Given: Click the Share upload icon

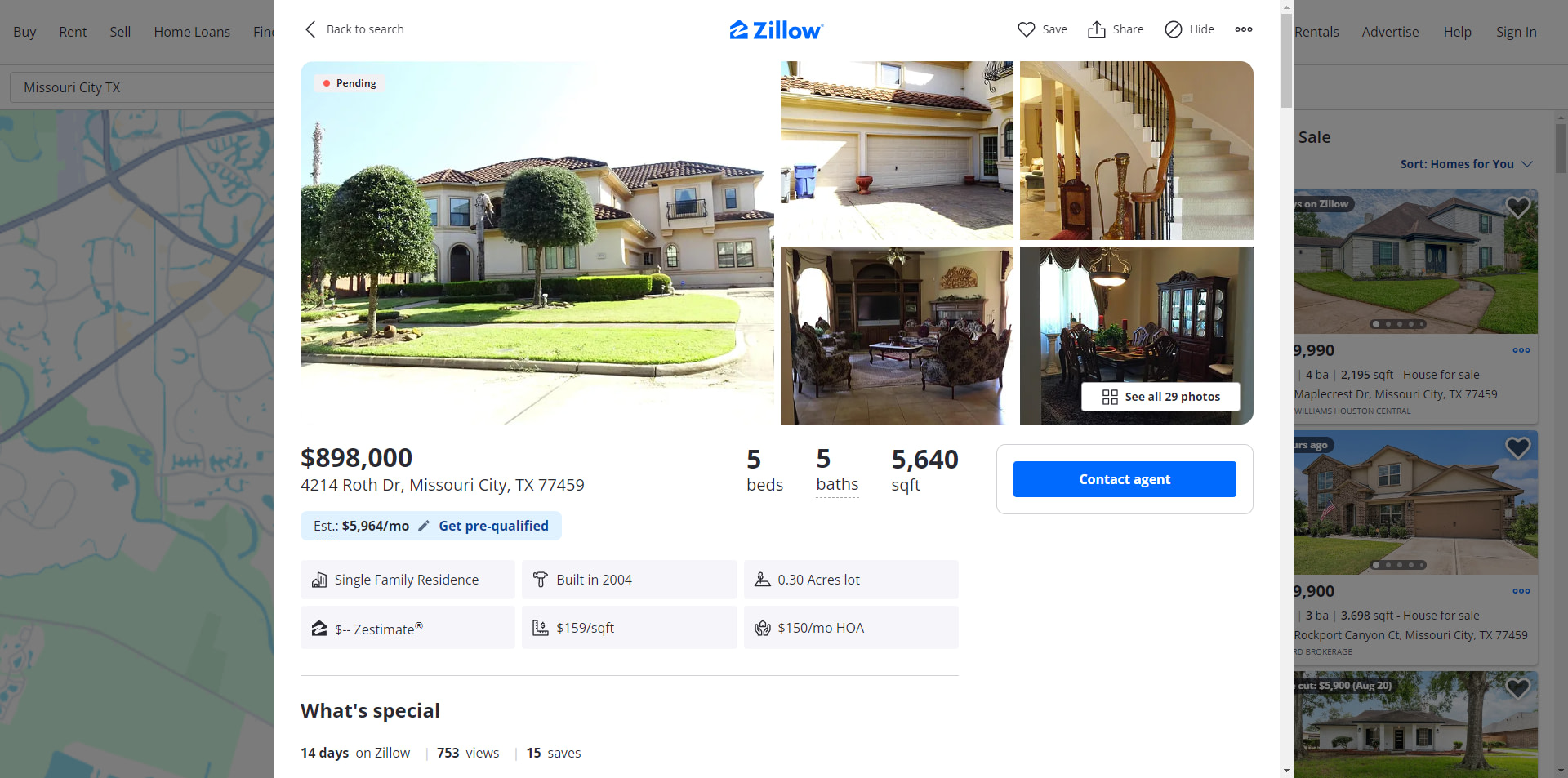Looking at the screenshot, I should [1096, 29].
